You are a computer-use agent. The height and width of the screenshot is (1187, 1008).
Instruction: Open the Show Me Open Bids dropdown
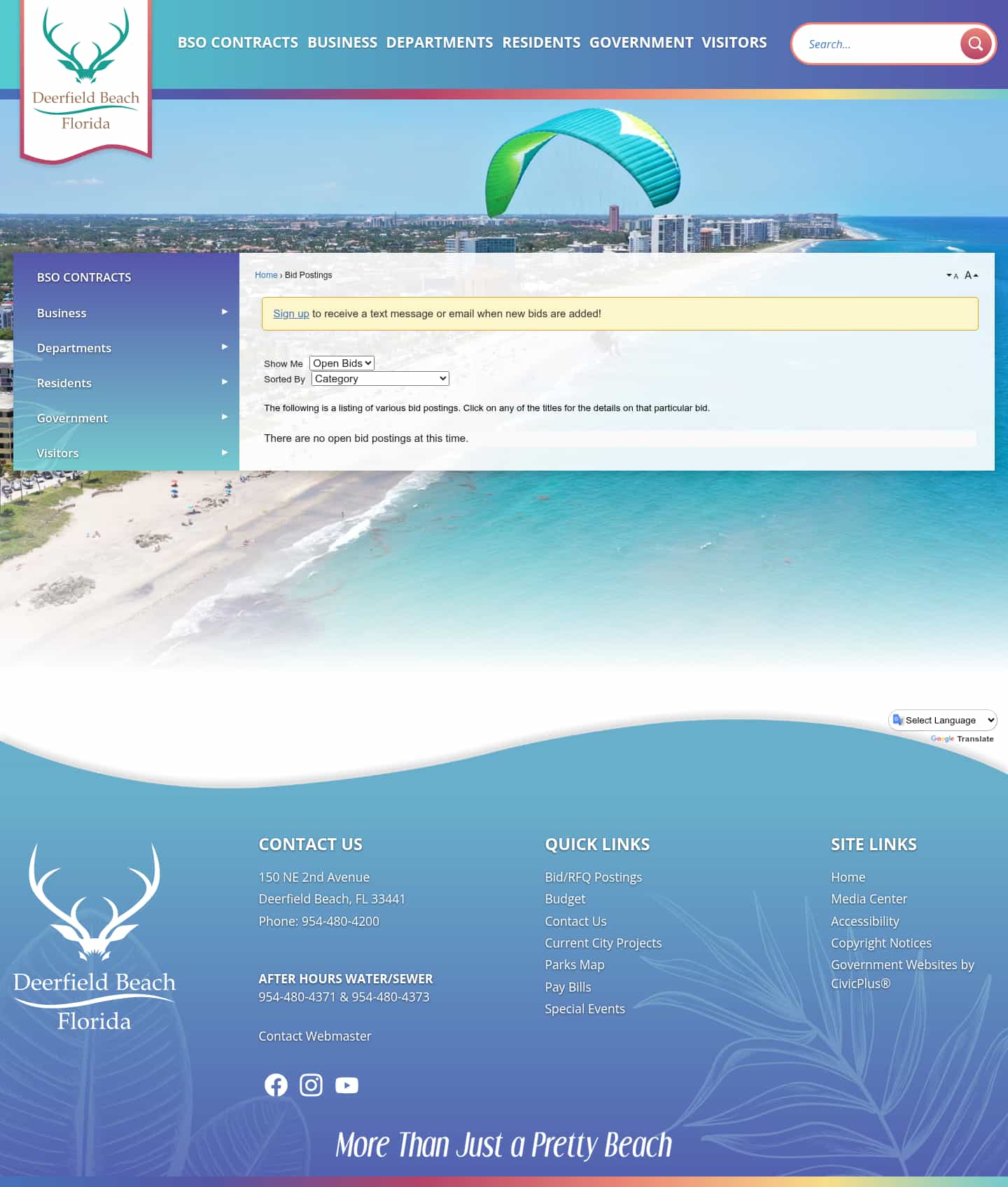pos(342,363)
